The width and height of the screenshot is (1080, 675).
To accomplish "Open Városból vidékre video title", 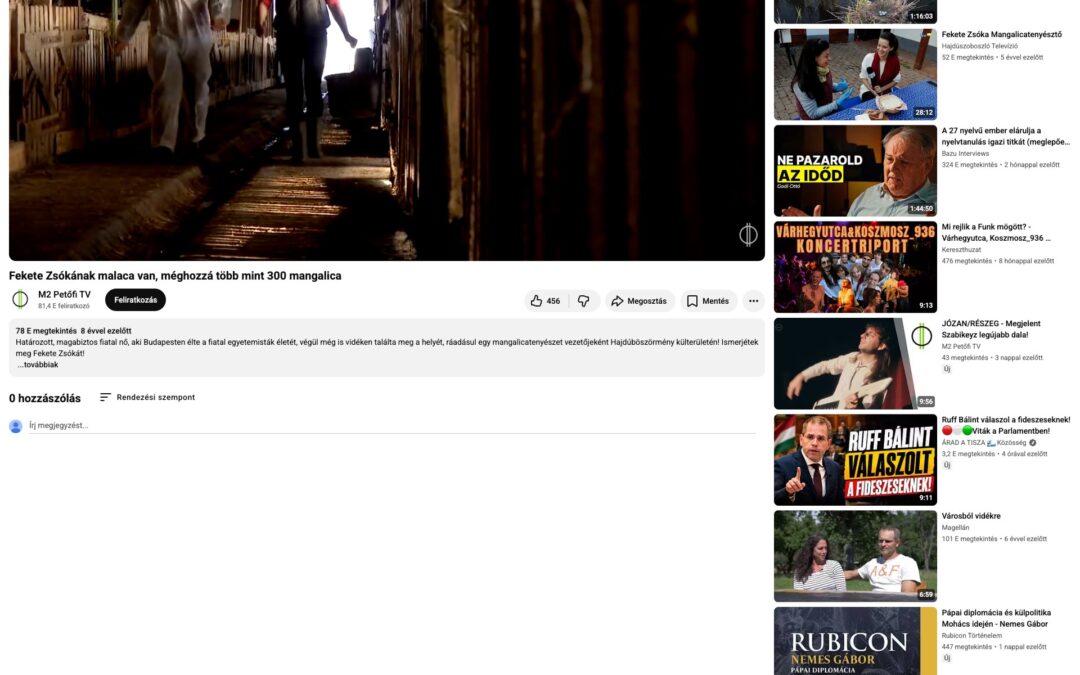I will point(970,516).
